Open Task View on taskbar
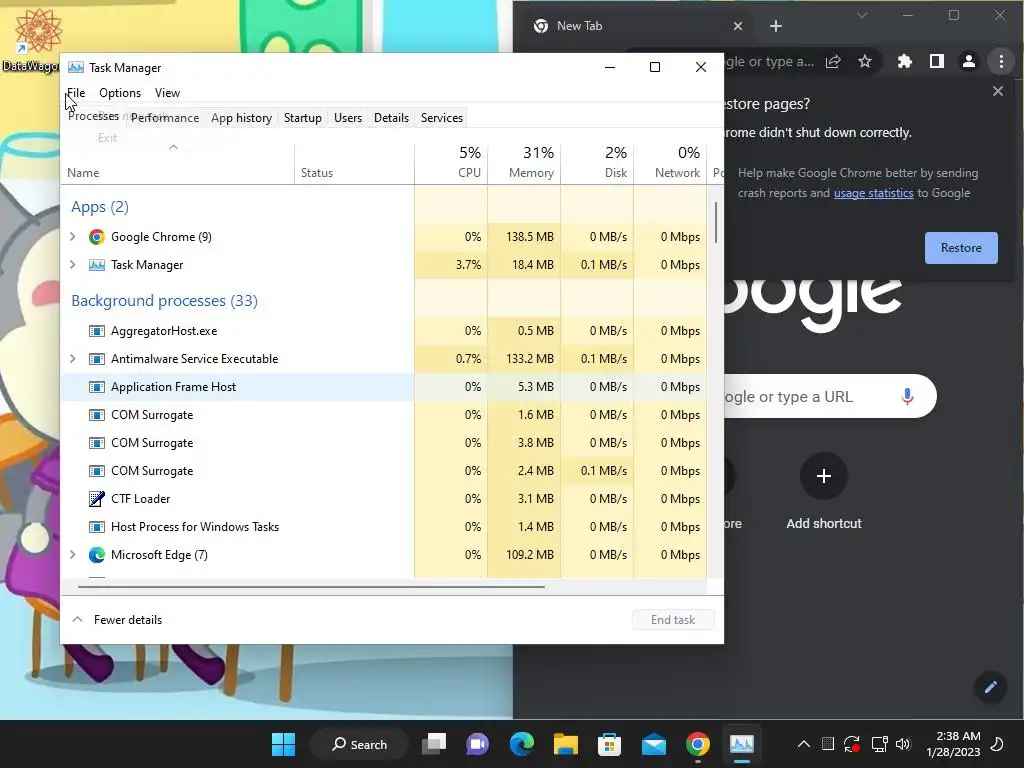Screen dimensions: 1024x768 [434, 744]
